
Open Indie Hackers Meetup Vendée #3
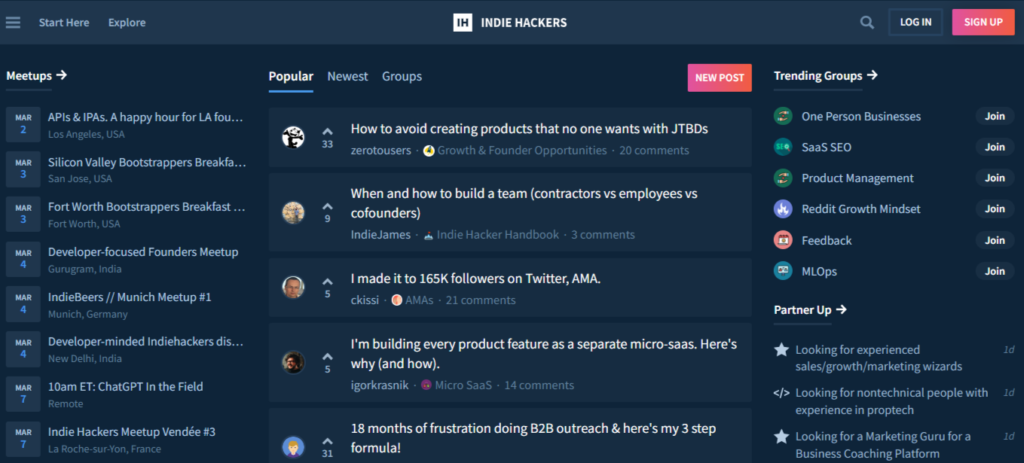(x=132, y=432)
